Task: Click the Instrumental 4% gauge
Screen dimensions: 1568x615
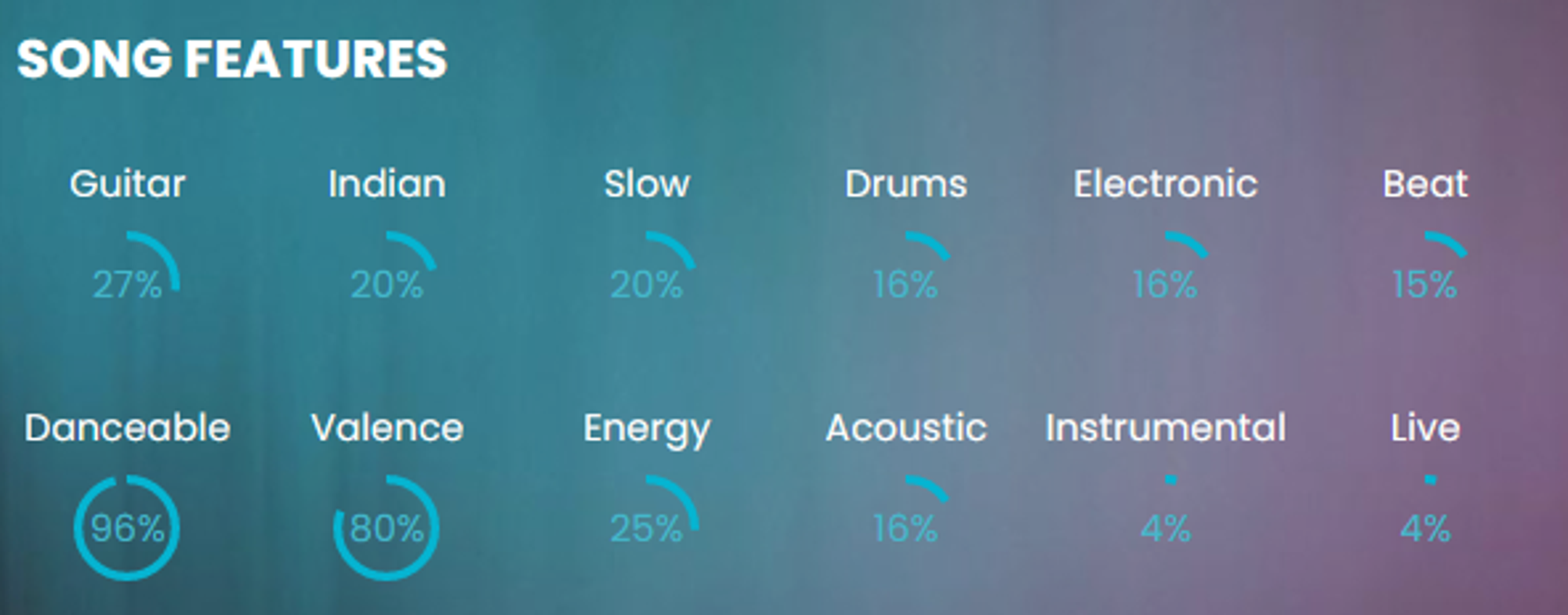Action: (1165, 528)
